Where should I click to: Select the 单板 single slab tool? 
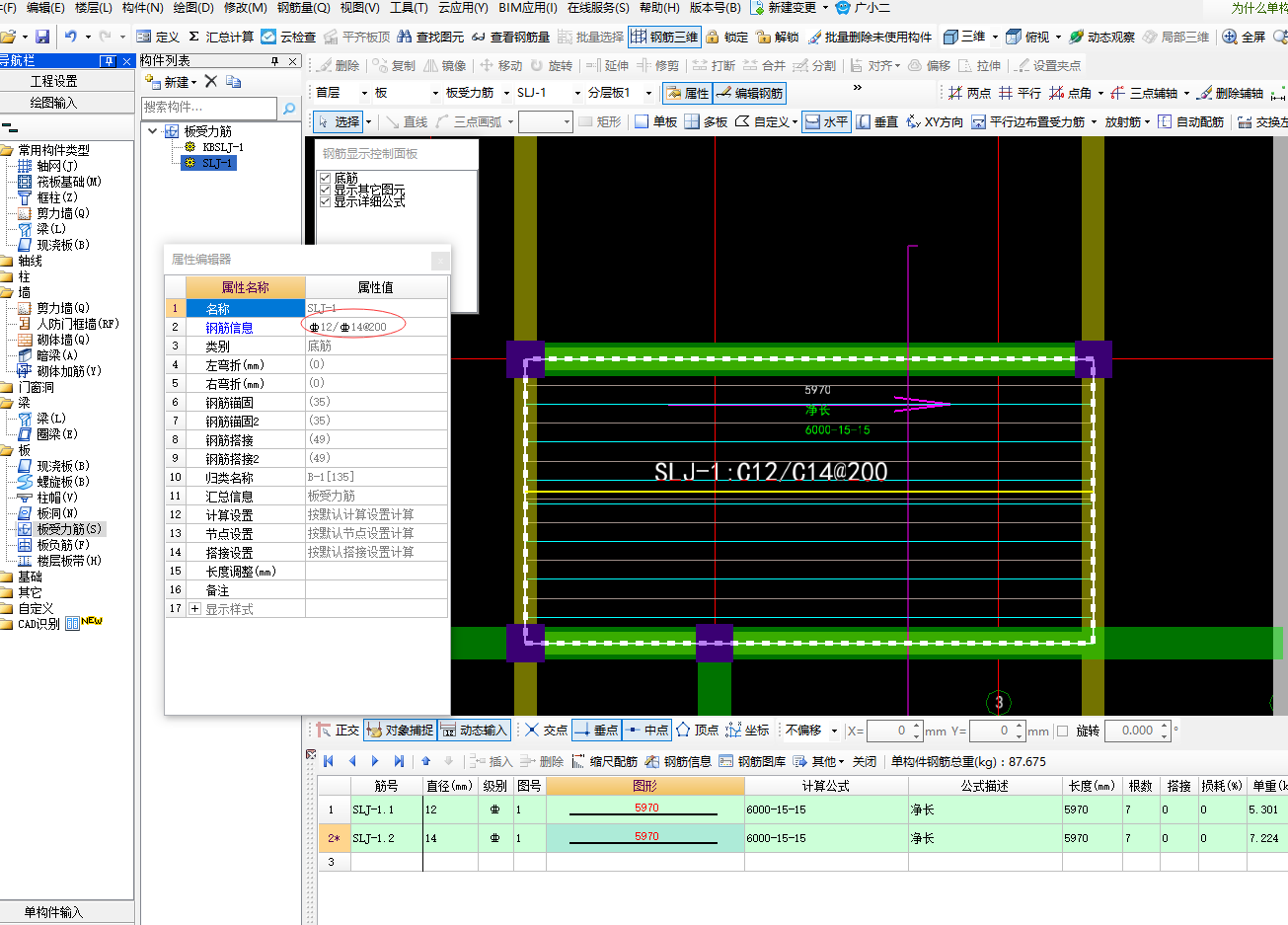click(655, 121)
